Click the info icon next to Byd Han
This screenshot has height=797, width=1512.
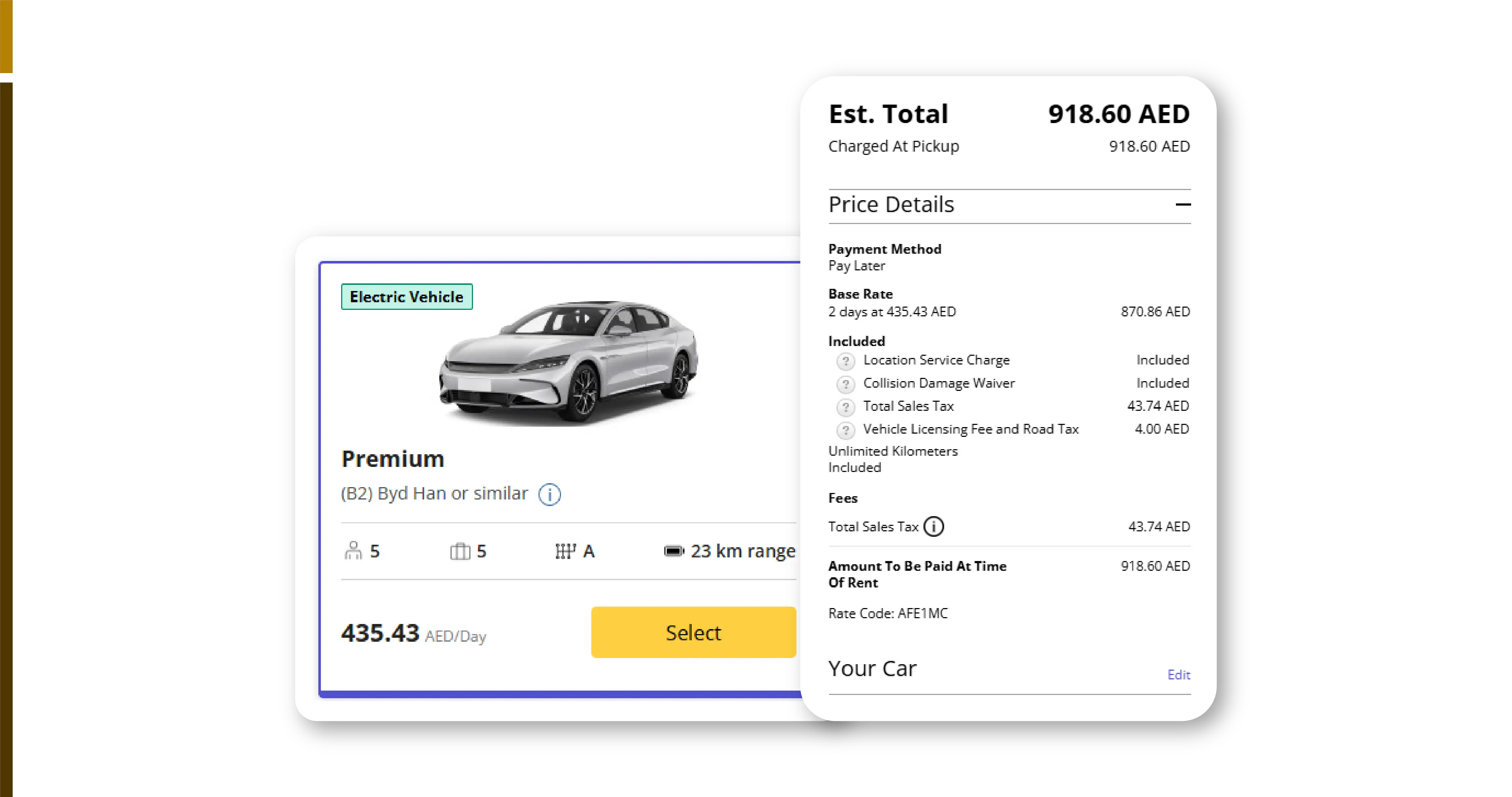(549, 494)
